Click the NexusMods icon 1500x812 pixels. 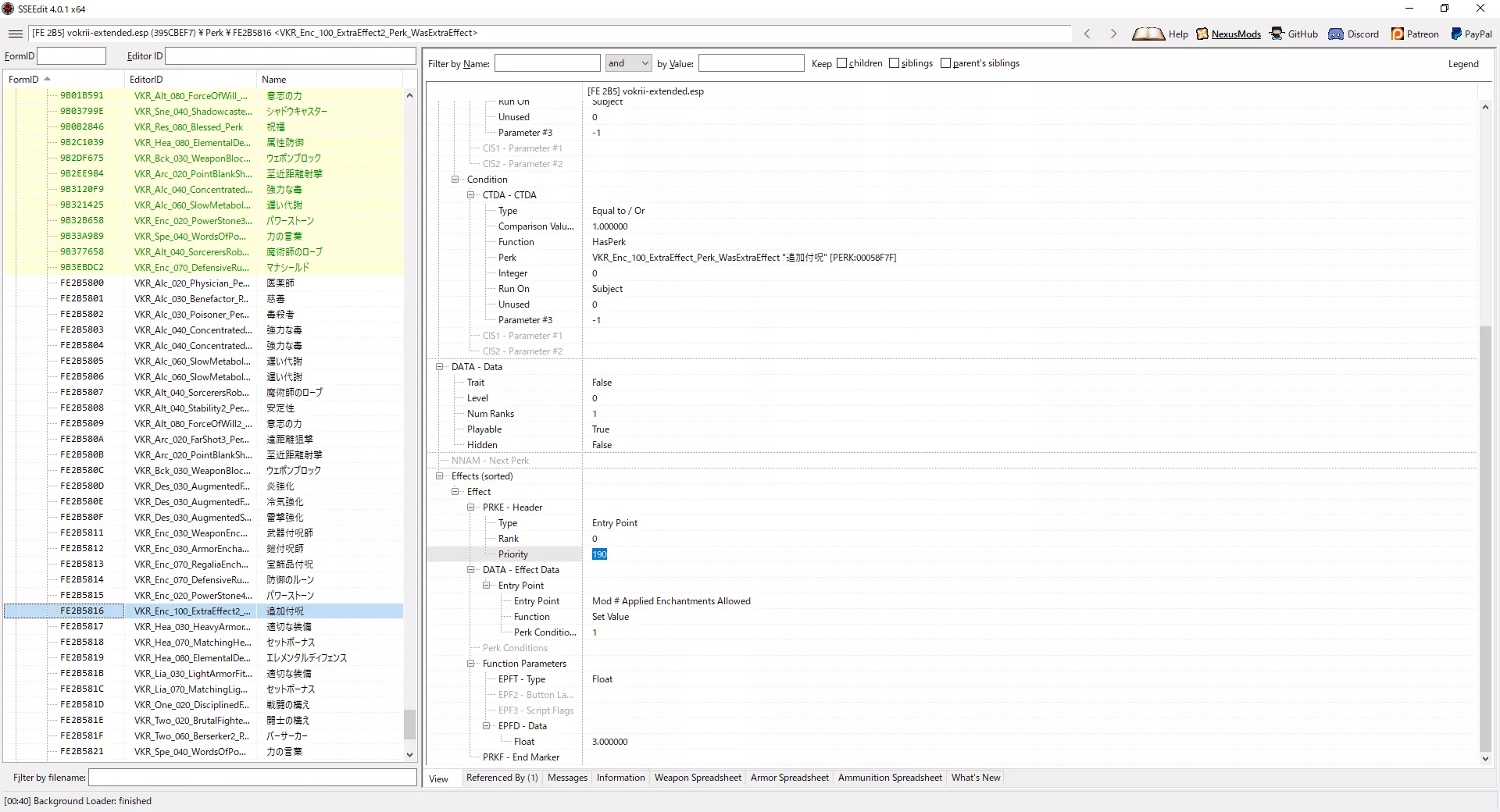[1202, 34]
